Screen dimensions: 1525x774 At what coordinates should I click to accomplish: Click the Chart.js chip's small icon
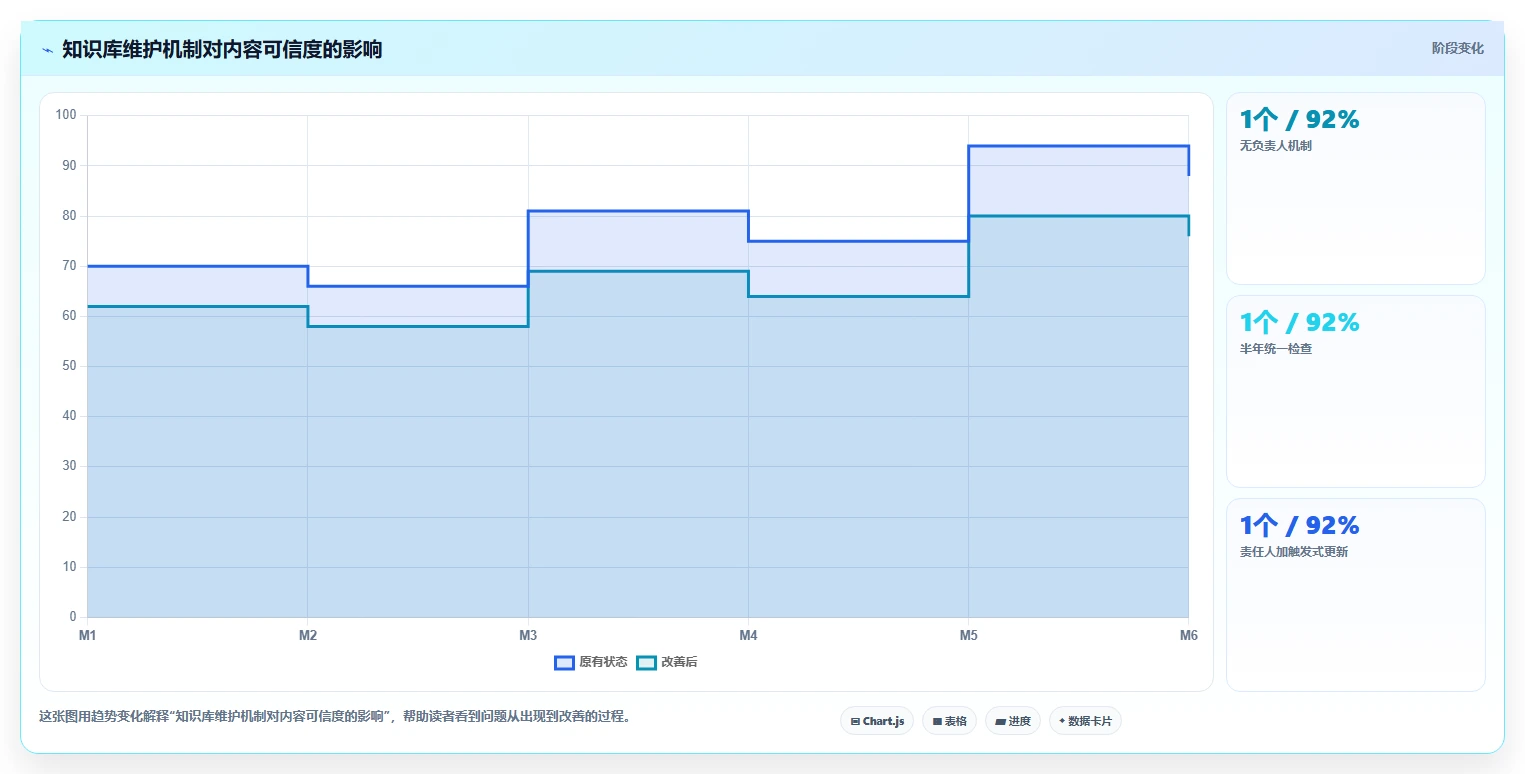pyautogui.click(x=855, y=721)
